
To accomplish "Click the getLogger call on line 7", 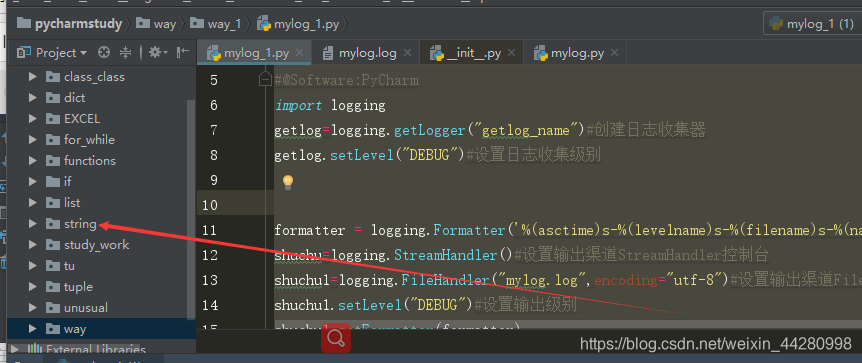I will tap(430, 130).
